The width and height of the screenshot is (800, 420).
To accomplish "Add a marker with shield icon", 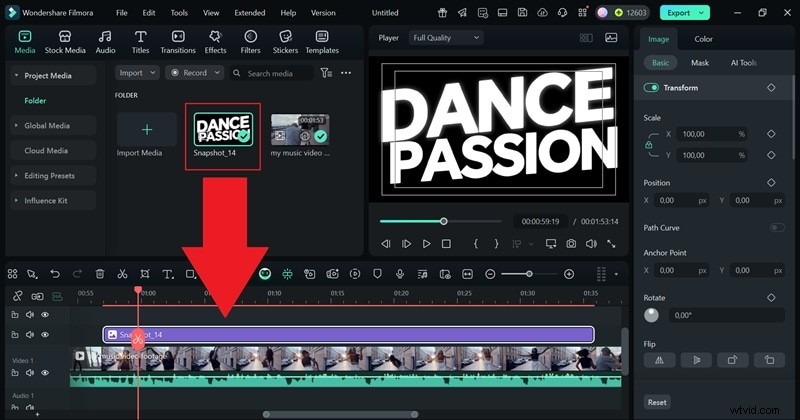I will tap(377, 274).
